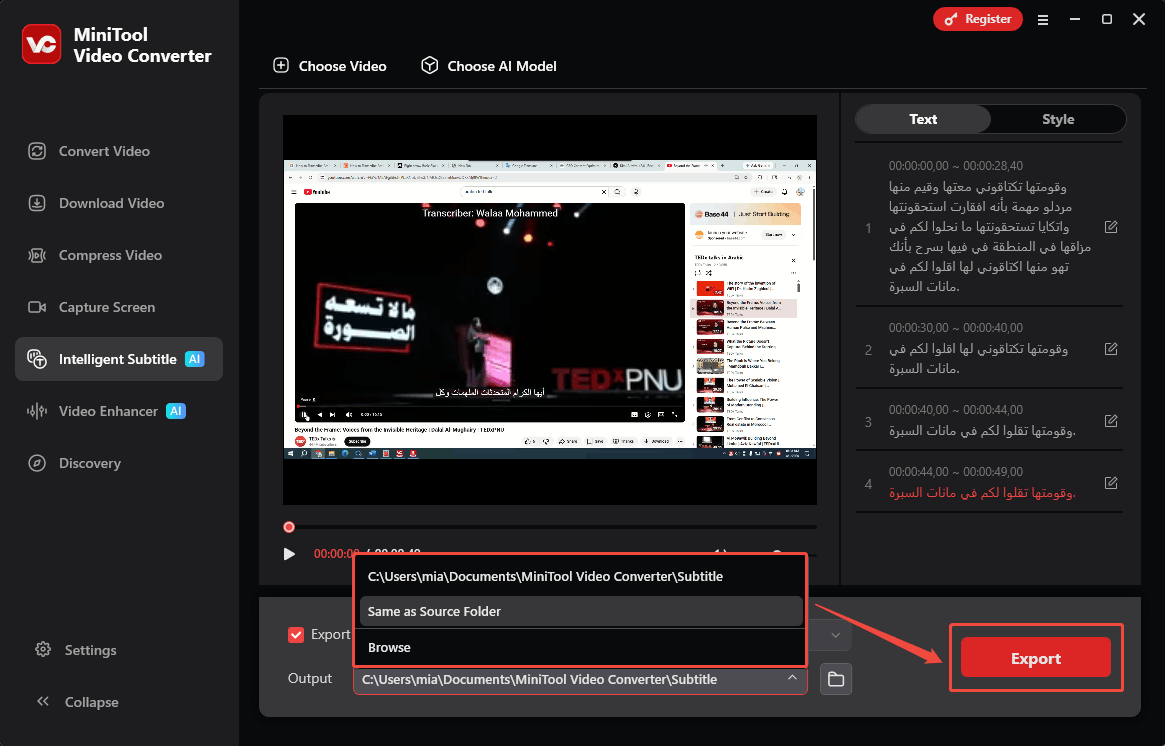Viewport: 1165px width, 746px height.
Task: Select subtitle timestamp 00:00:40,00 ~ 00:00:44,00
Action: [955, 409]
